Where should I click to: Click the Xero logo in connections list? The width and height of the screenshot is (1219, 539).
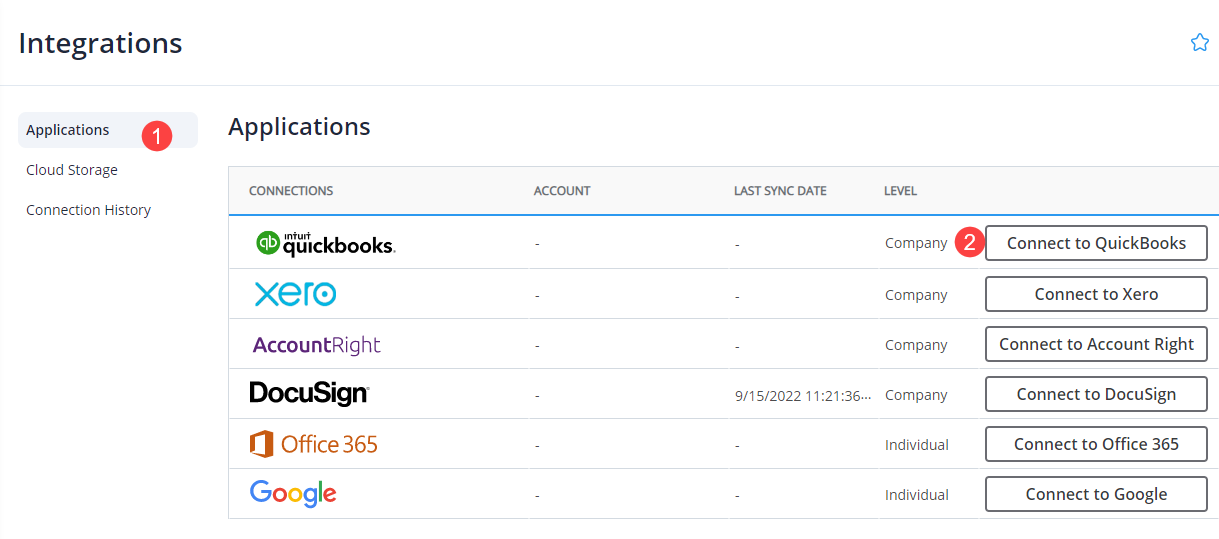(295, 294)
